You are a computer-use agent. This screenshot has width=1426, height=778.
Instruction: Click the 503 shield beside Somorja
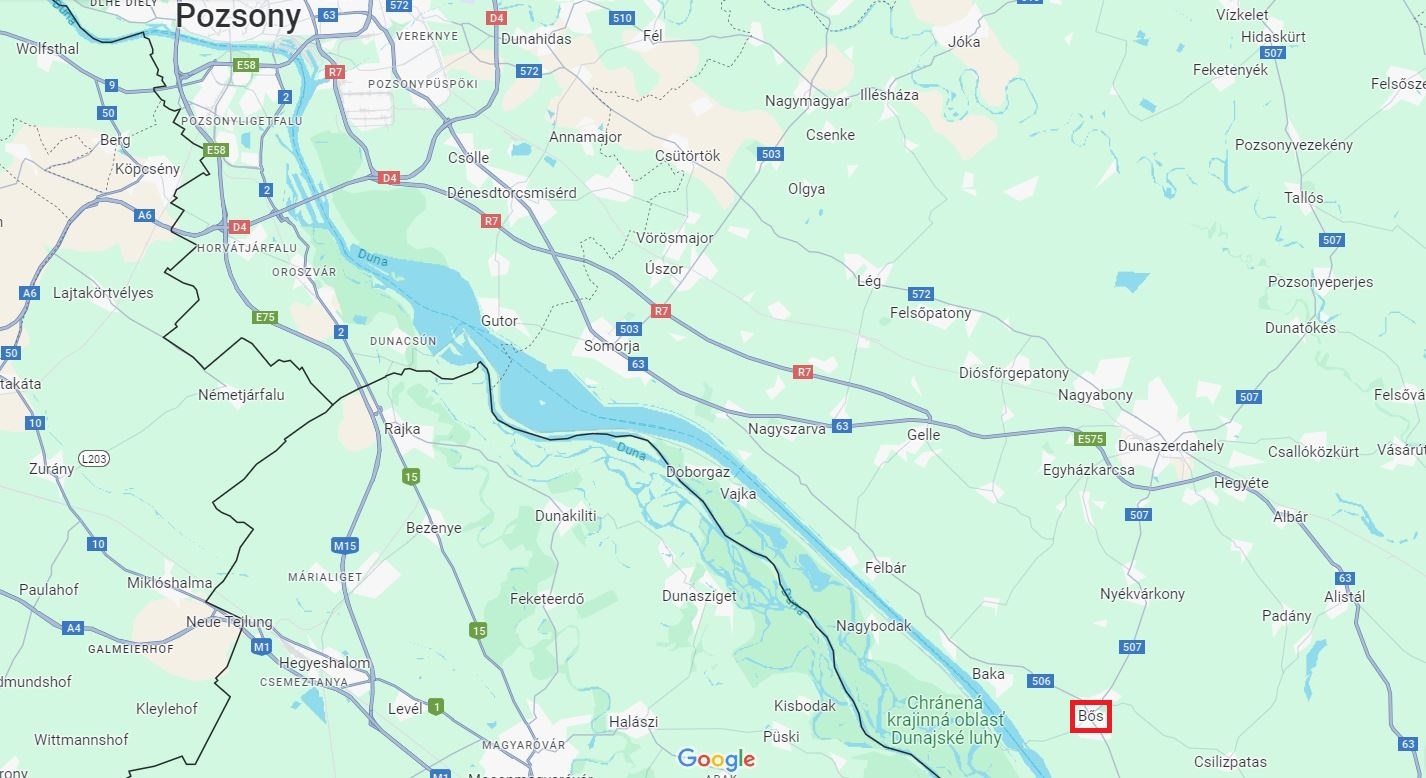click(629, 329)
